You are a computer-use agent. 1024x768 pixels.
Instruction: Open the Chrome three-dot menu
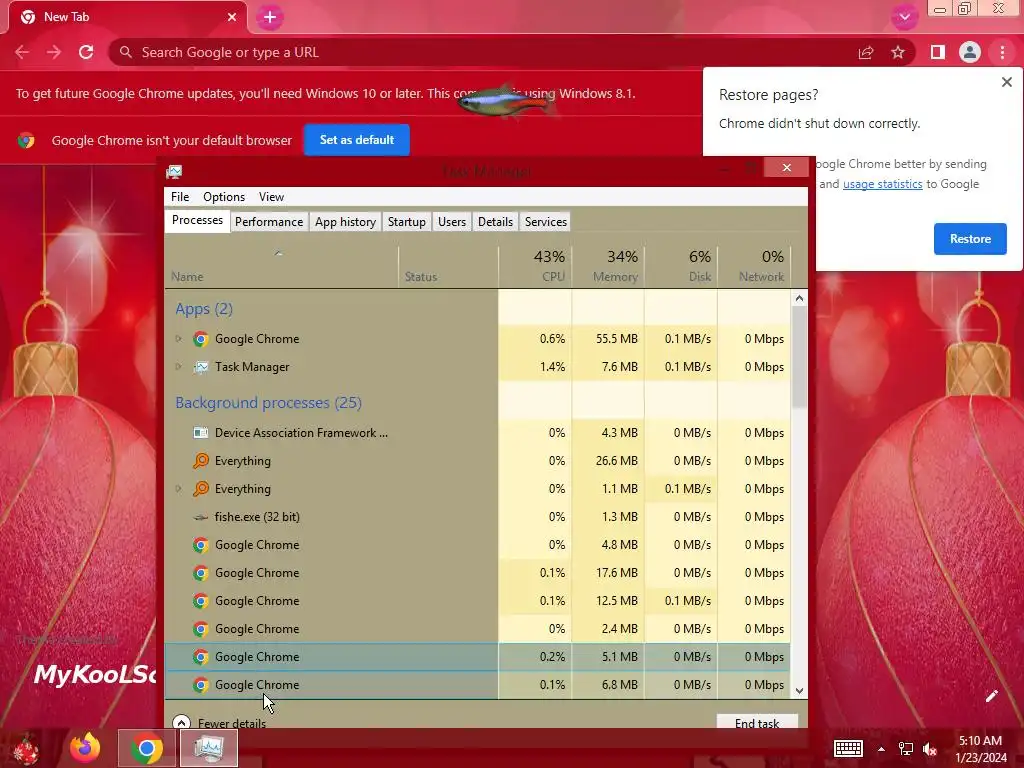pyautogui.click(x=1002, y=52)
